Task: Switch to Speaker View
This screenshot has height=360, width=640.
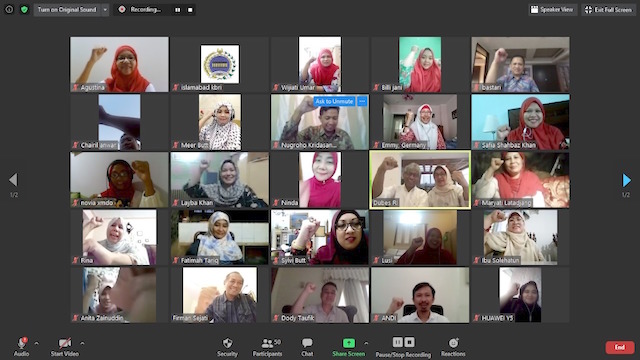Action: click(x=552, y=9)
